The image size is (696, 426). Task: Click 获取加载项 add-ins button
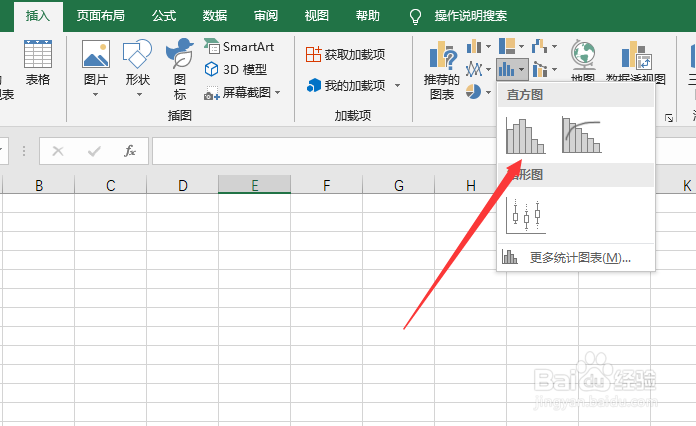[x=345, y=55]
